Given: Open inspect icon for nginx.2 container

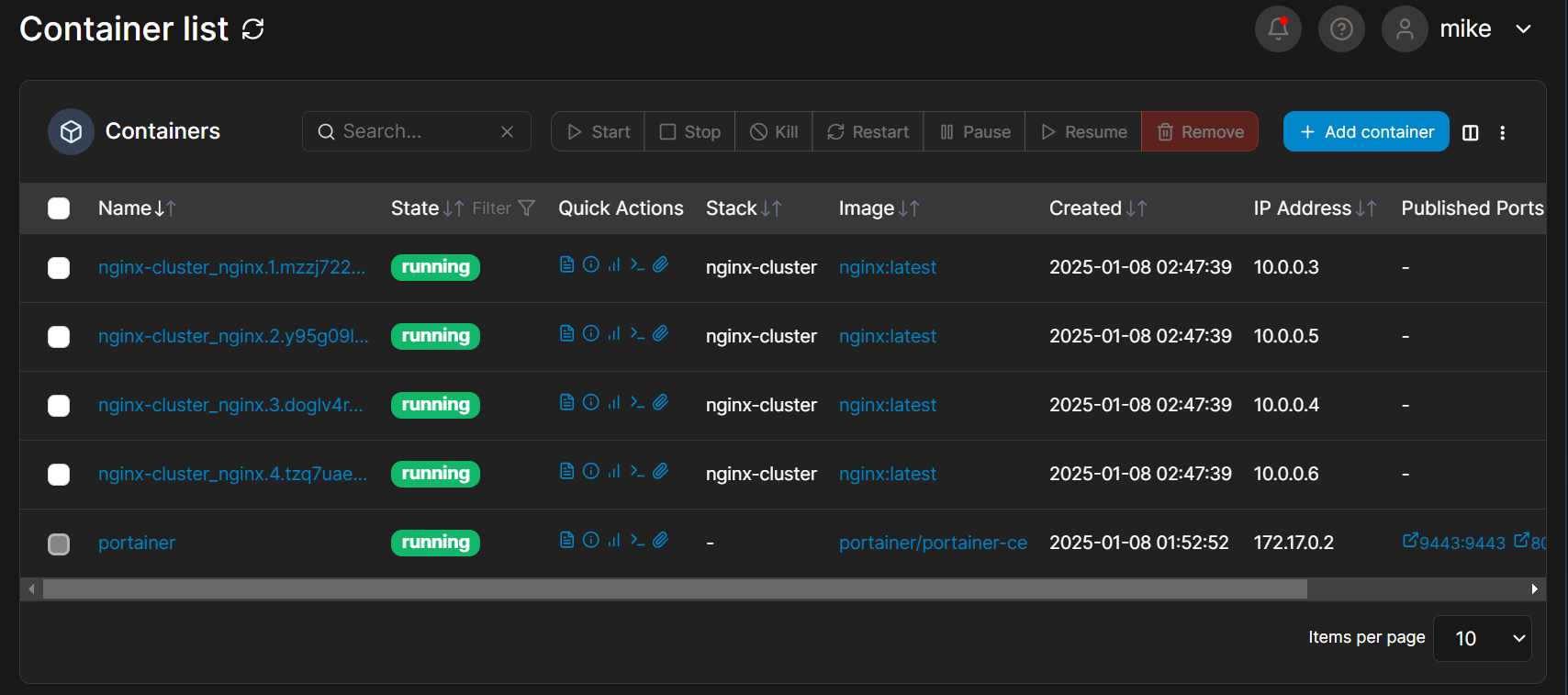Looking at the screenshot, I should pyautogui.click(x=591, y=333).
